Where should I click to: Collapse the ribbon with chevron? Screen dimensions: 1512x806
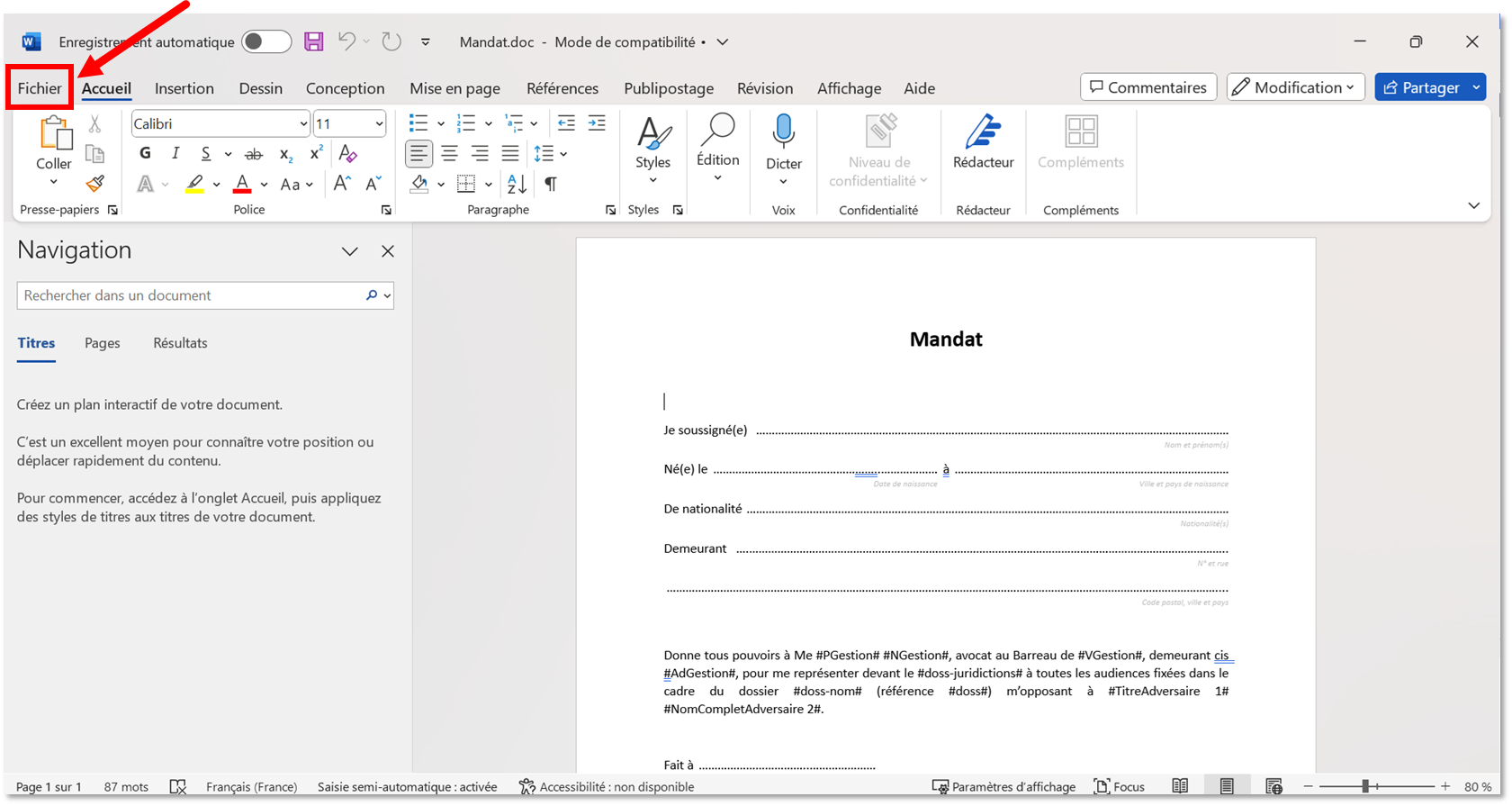[1473, 206]
